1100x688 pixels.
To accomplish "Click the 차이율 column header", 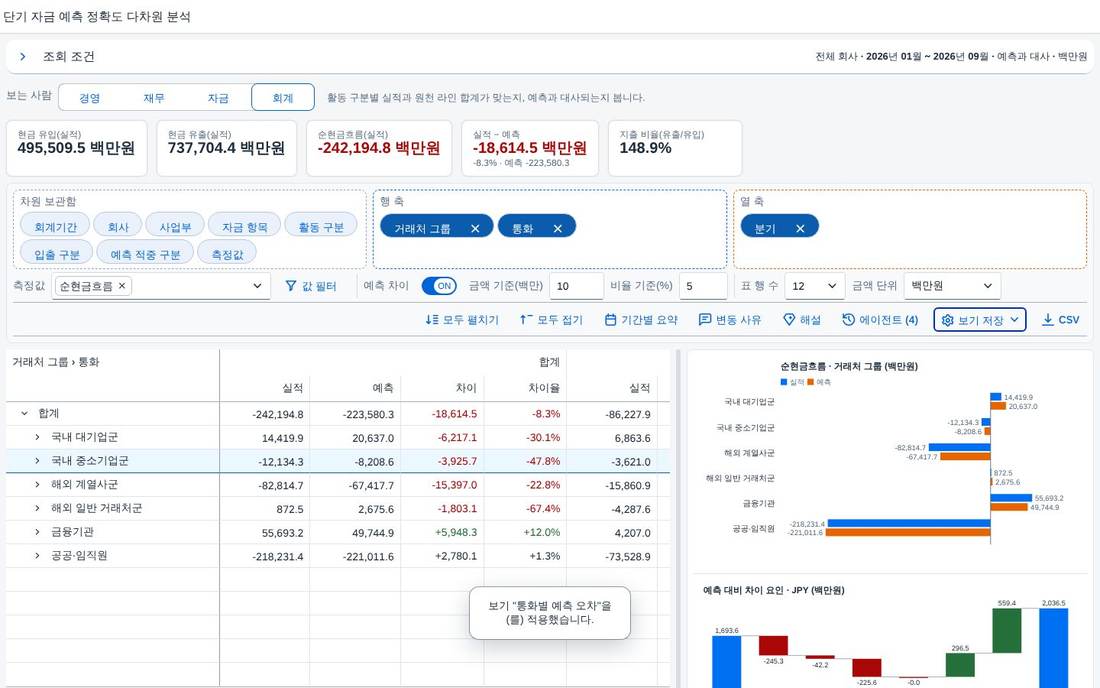I will coord(526,388).
